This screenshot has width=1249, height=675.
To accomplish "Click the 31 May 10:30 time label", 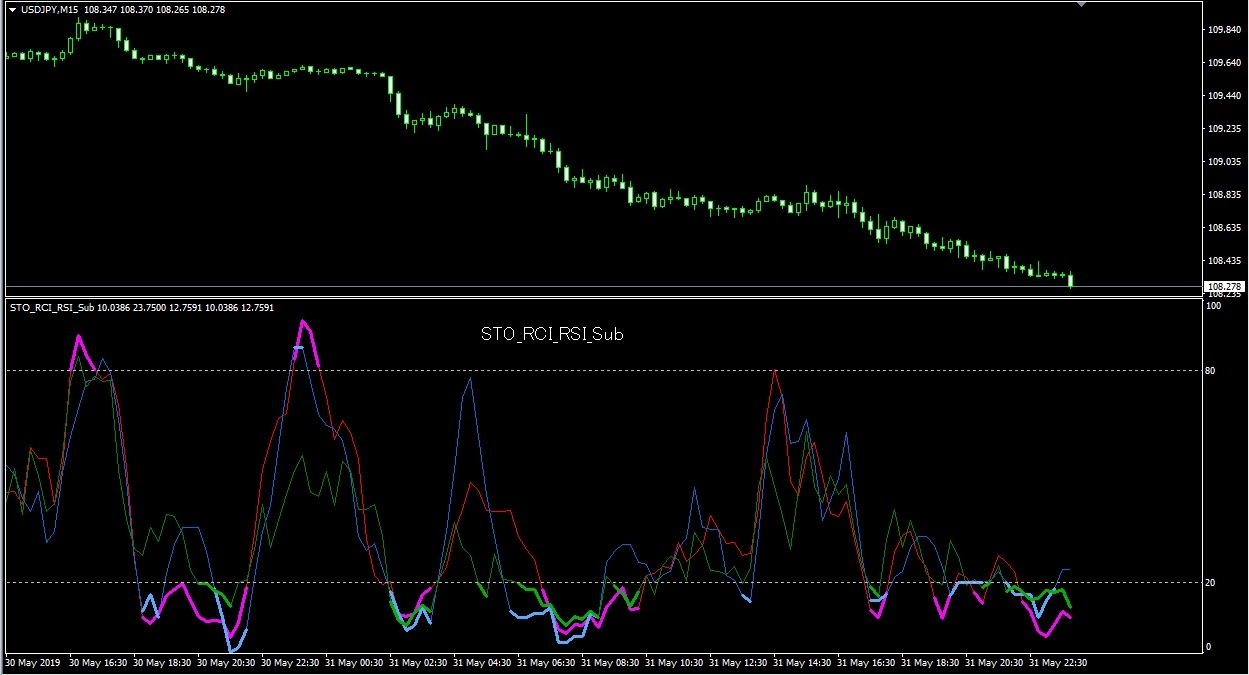I will tap(675, 662).
